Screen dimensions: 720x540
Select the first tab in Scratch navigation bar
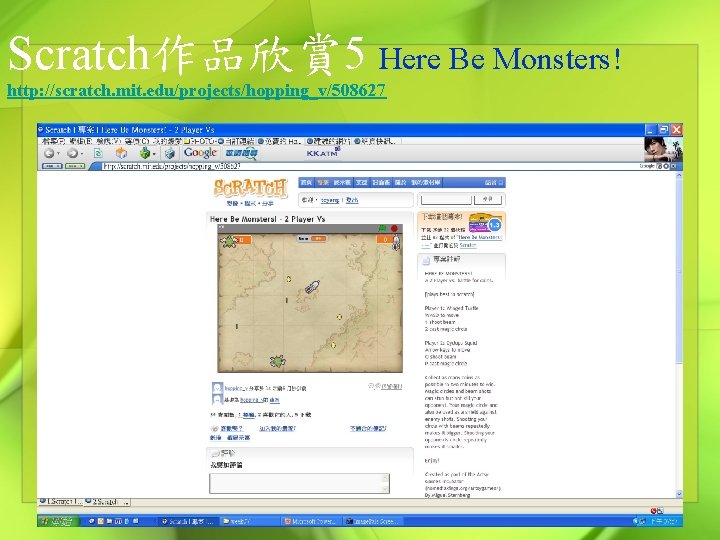point(306,183)
